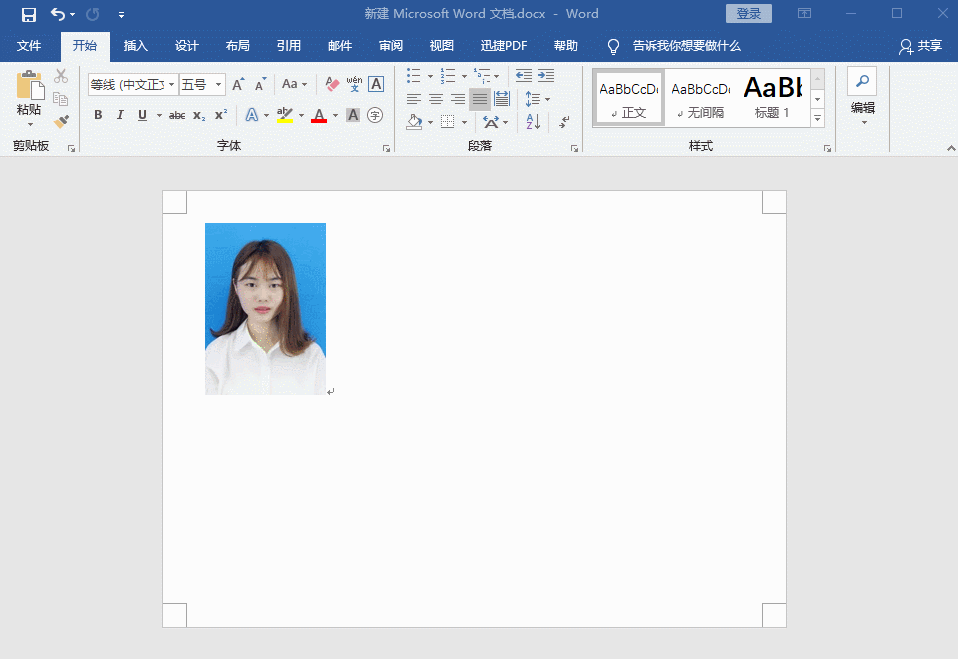Apply red font color

[319, 115]
